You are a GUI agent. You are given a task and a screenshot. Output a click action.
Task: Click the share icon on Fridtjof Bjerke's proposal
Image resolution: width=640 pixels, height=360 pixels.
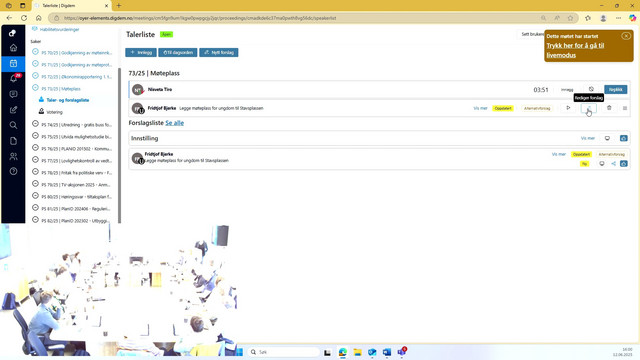pyautogui.click(x=613, y=164)
